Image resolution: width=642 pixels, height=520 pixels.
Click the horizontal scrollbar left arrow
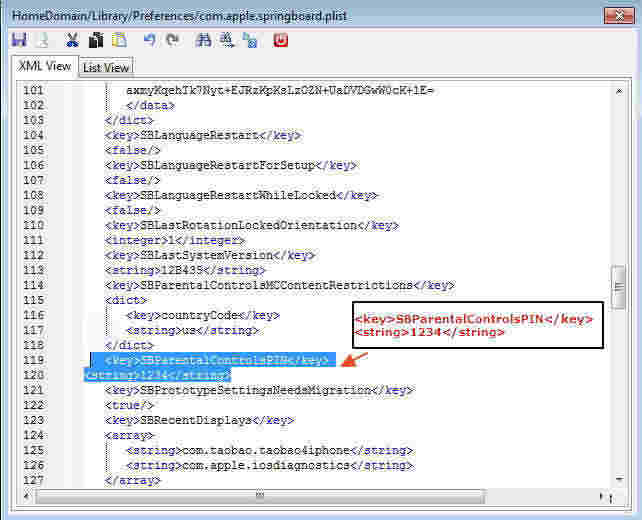26,496
